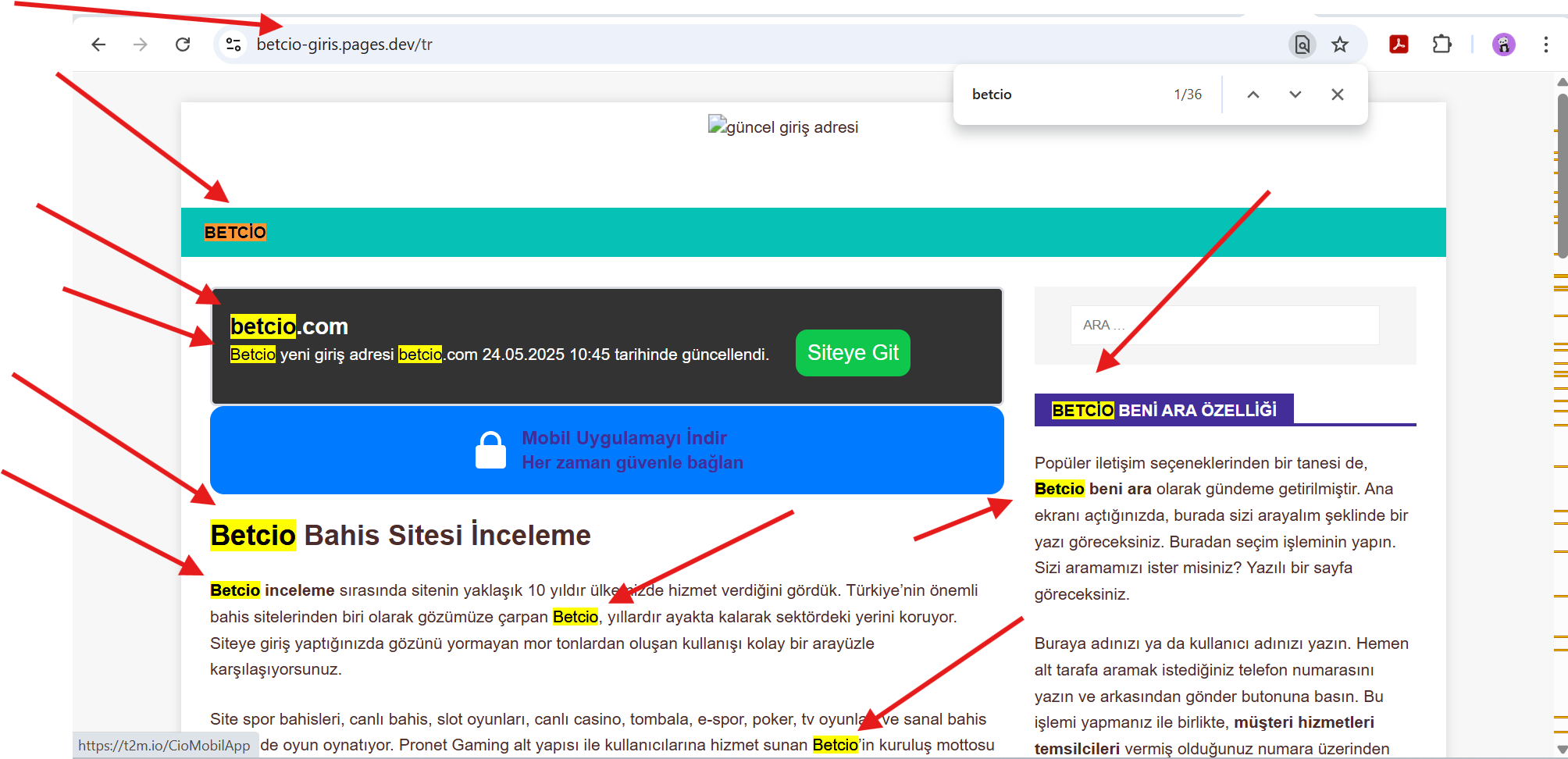Open the Extensions puzzle menu

tap(1441, 45)
